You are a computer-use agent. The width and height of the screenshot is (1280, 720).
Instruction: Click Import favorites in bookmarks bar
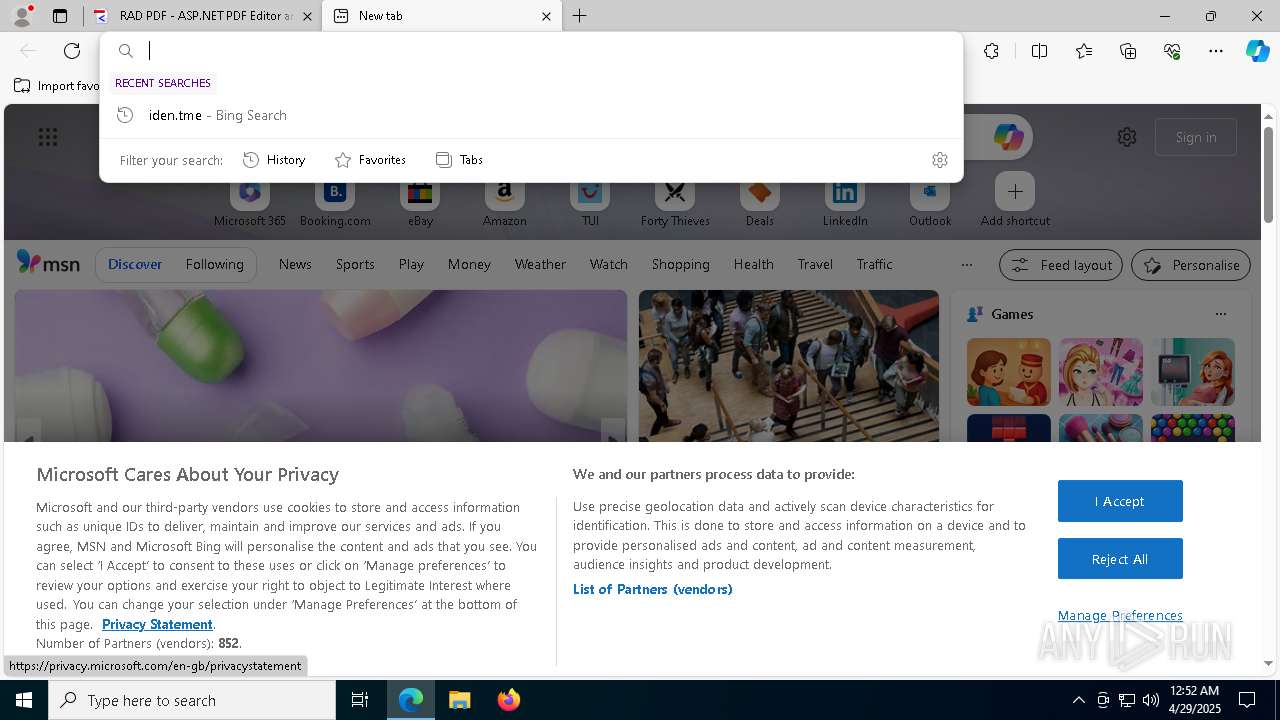pos(57,86)
